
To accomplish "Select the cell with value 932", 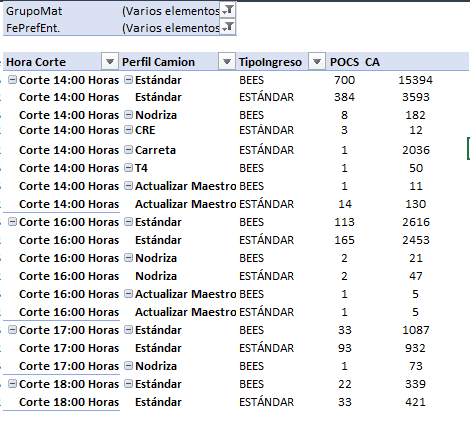I will [x=415, y=348].
